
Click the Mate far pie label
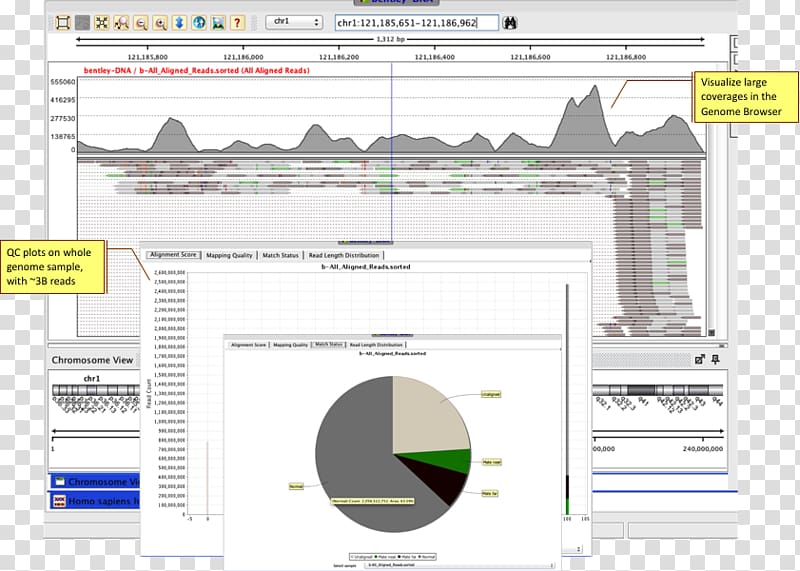tap(489, 493)
